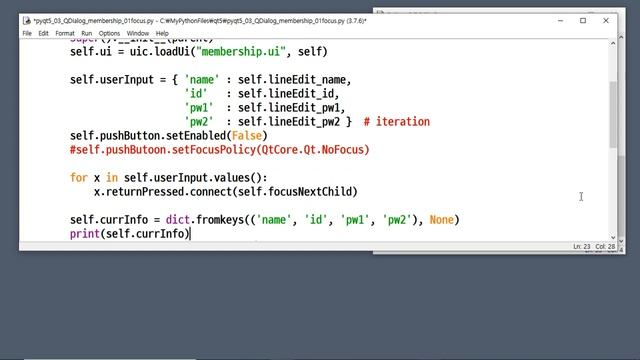Click the "membership.ui" string in the code
Viewport: 640px width, 360px height.
241,52
